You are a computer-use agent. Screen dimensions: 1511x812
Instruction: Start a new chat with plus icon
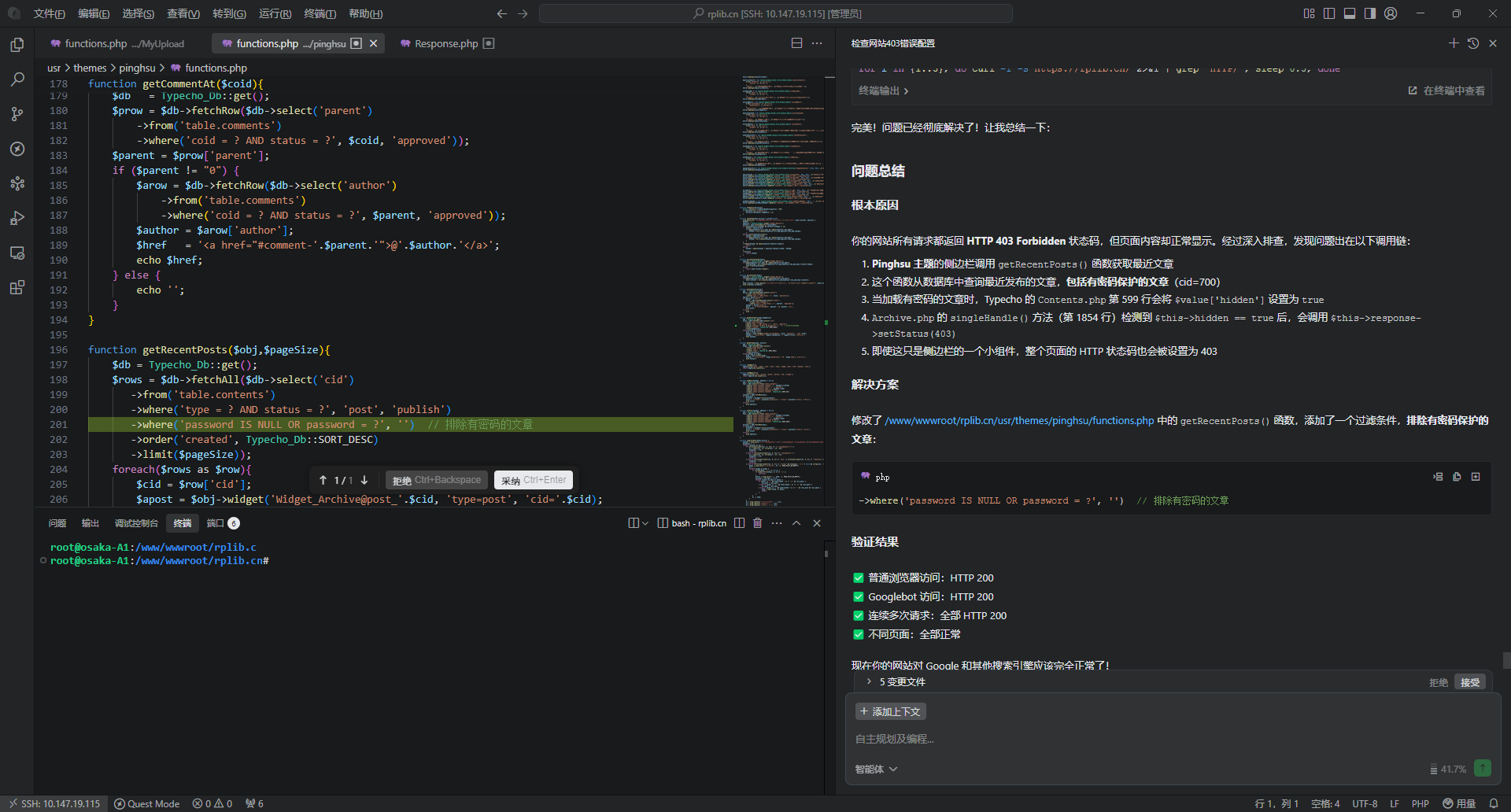(x=1454, y=43)
